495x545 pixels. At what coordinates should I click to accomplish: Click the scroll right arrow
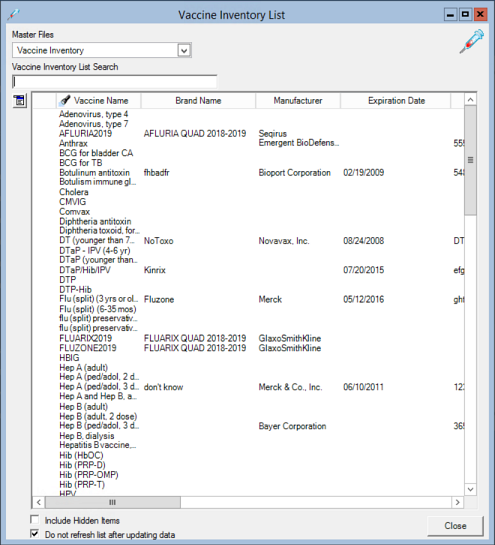coord(457,502)
